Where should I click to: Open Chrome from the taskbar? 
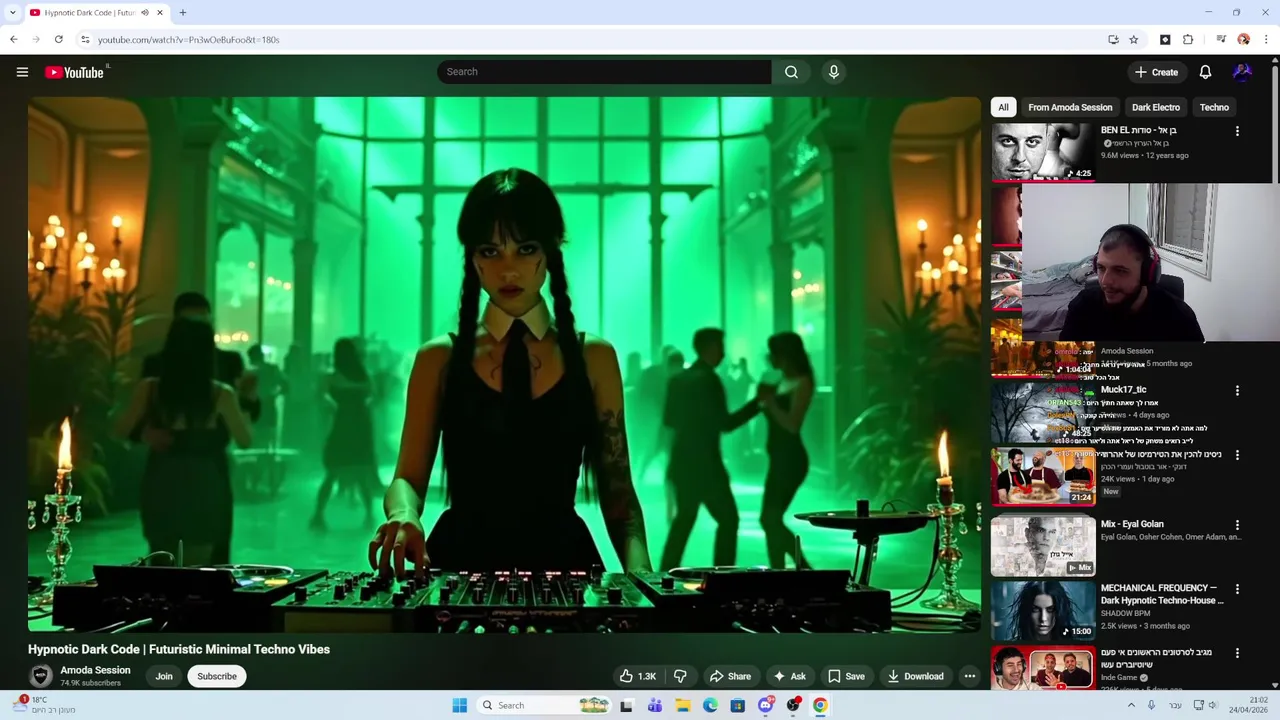820,705
